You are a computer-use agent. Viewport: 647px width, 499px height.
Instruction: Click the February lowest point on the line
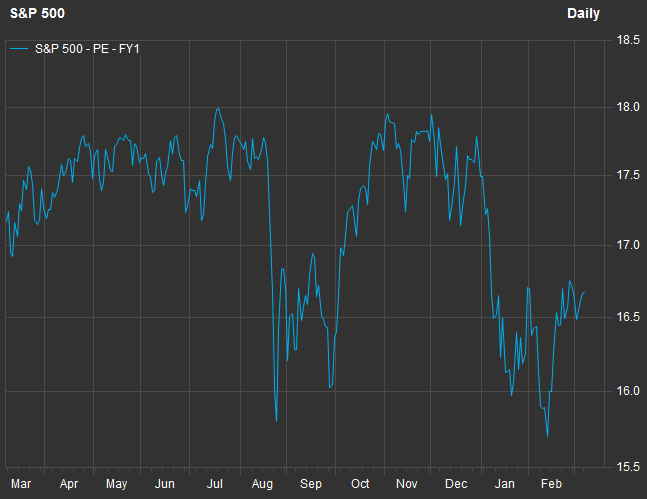548,436
